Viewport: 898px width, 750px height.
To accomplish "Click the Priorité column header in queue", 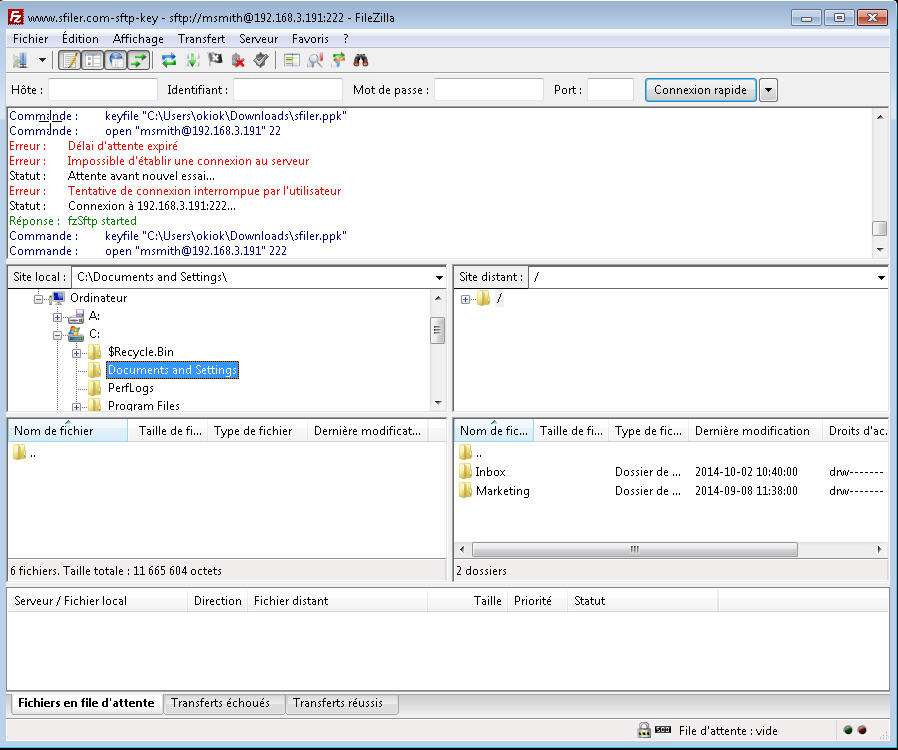I will (537, 601).
